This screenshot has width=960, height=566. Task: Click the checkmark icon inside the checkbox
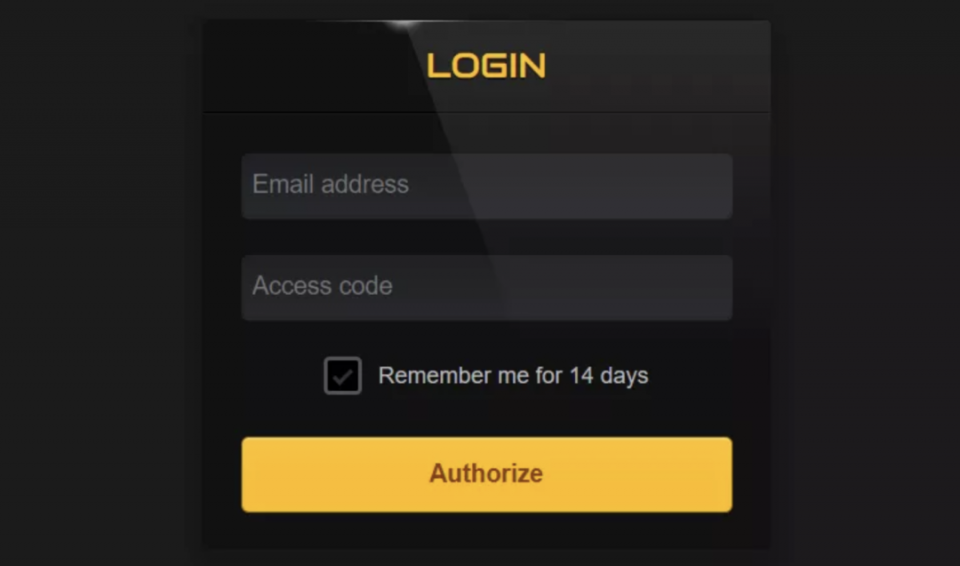343,376
